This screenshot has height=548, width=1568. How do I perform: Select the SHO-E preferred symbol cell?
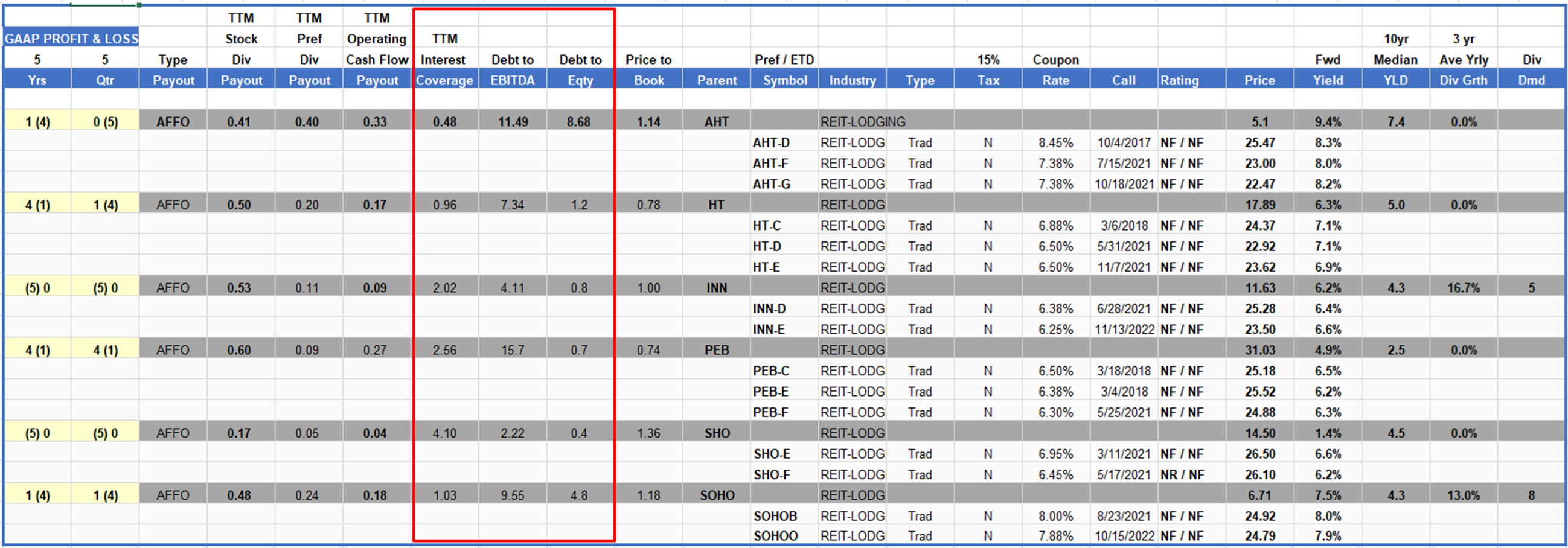(x=772, y=454)
